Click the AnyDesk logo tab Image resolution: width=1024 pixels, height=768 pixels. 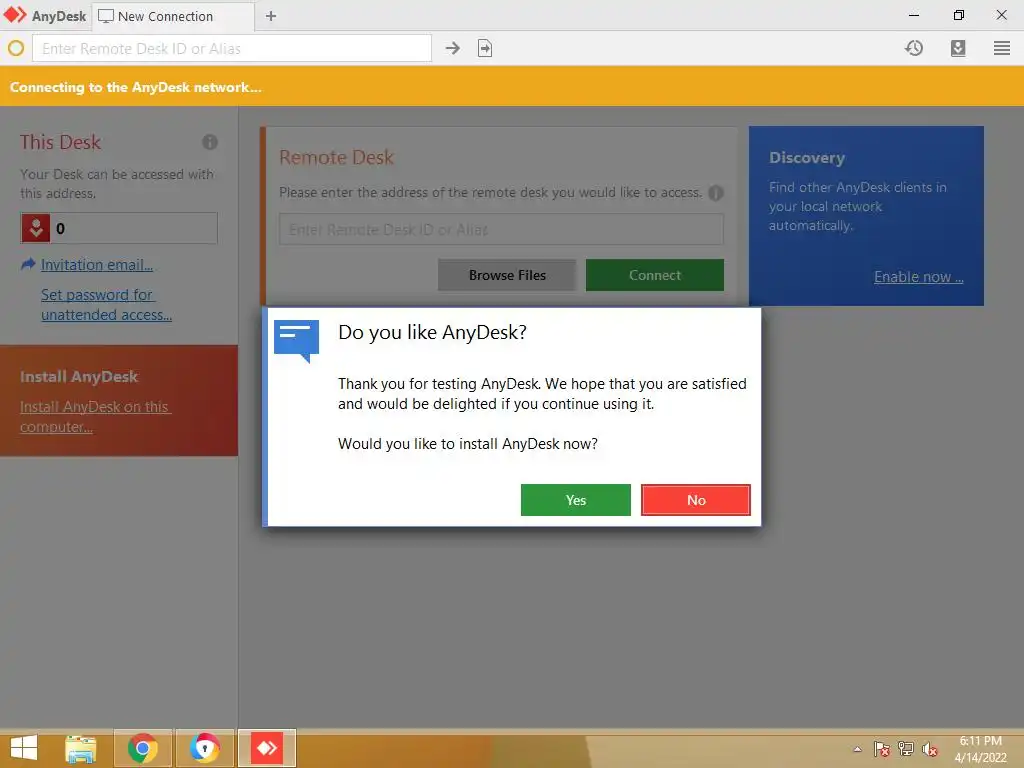pos(45,16)
